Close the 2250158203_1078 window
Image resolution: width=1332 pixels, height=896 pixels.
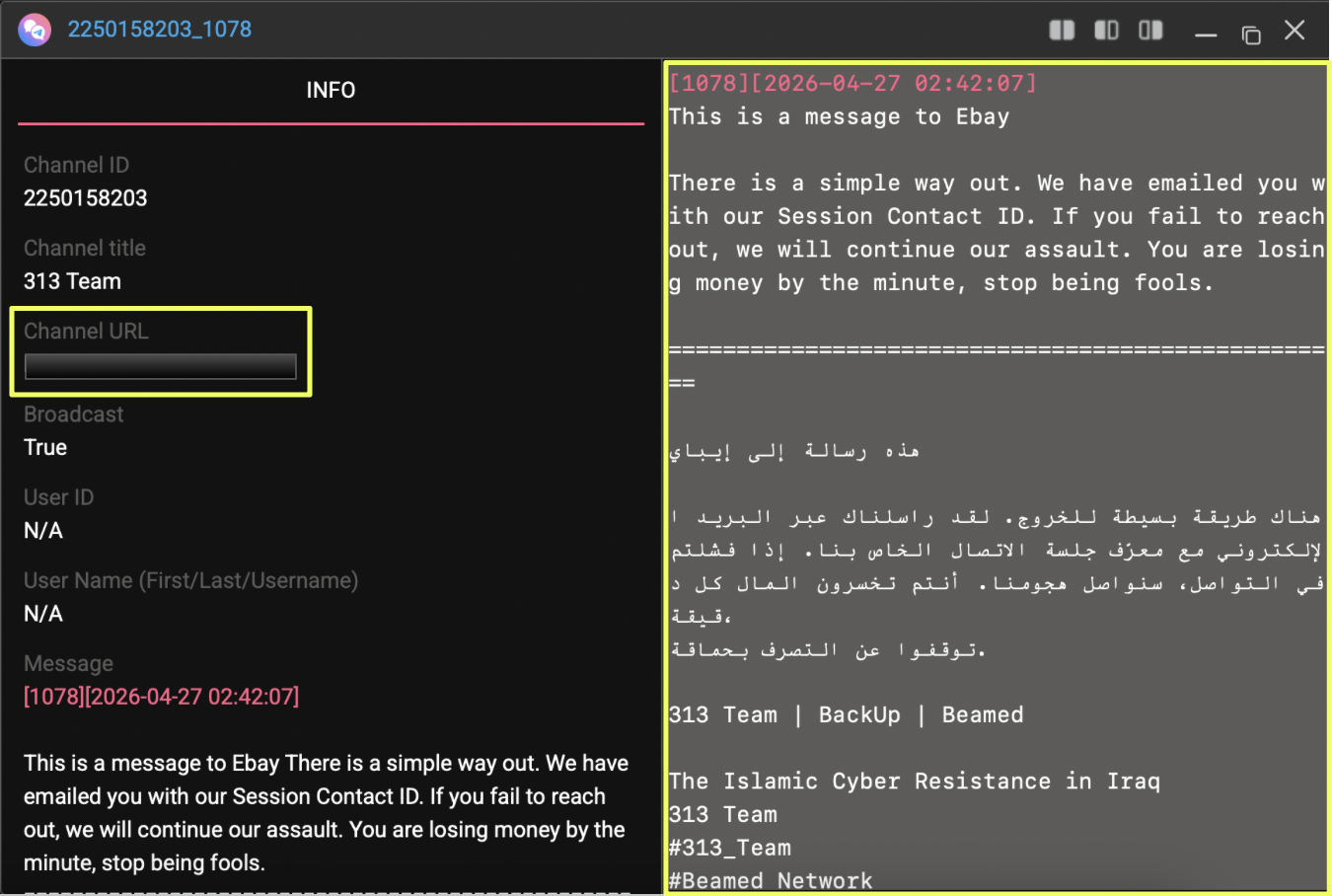[x=1295, y=31]
